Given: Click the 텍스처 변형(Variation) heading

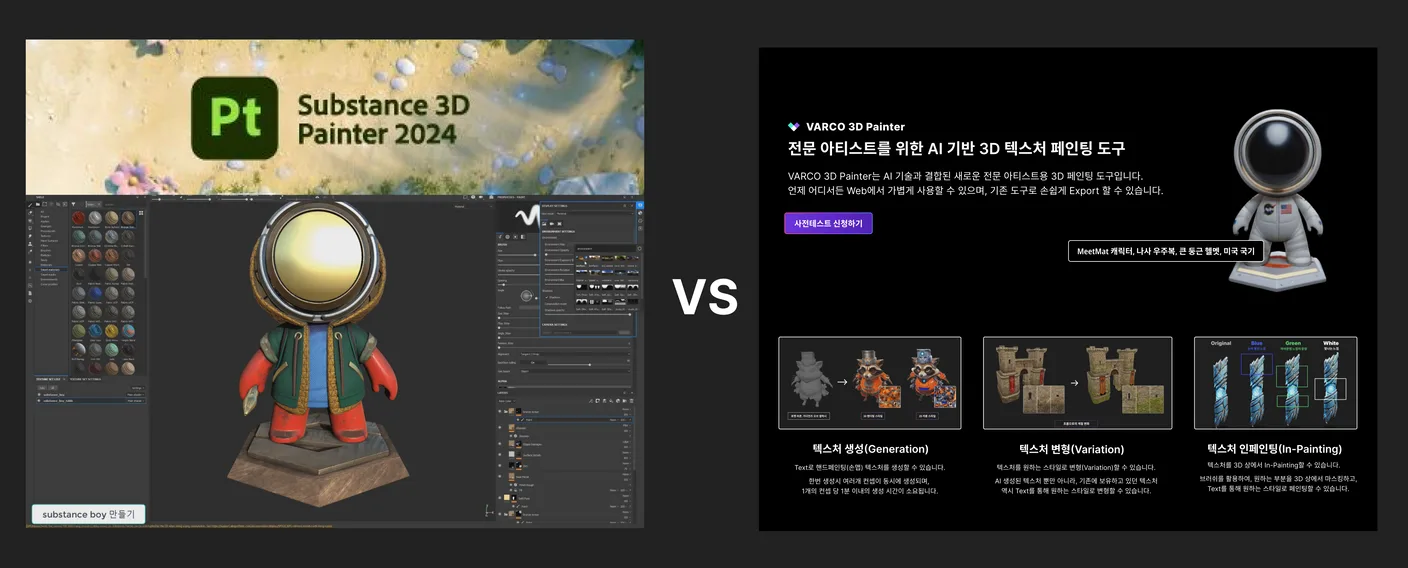Looking at the screenshot, I should coord(1072,449).
